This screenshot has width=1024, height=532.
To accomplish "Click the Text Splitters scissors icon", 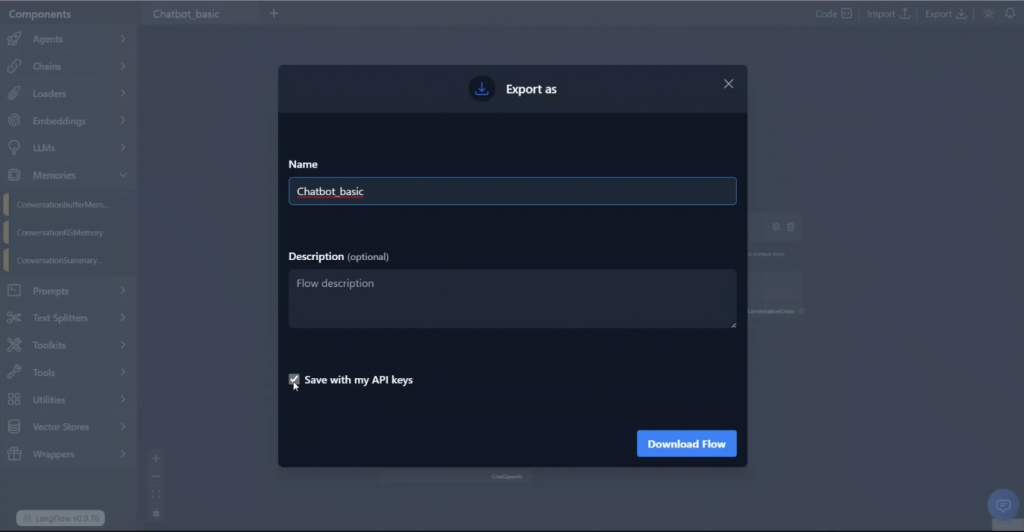I will [x=14, y=318].
